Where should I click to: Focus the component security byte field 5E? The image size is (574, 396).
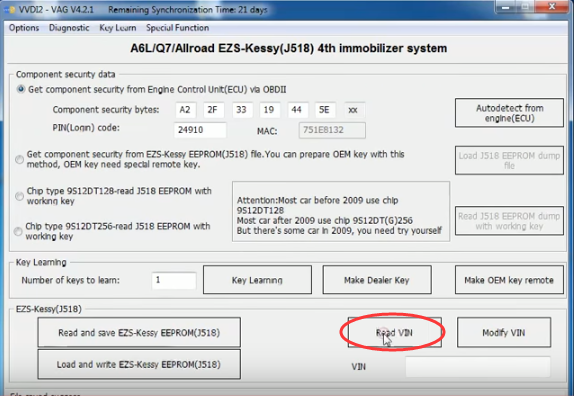(x=325, y=110)
